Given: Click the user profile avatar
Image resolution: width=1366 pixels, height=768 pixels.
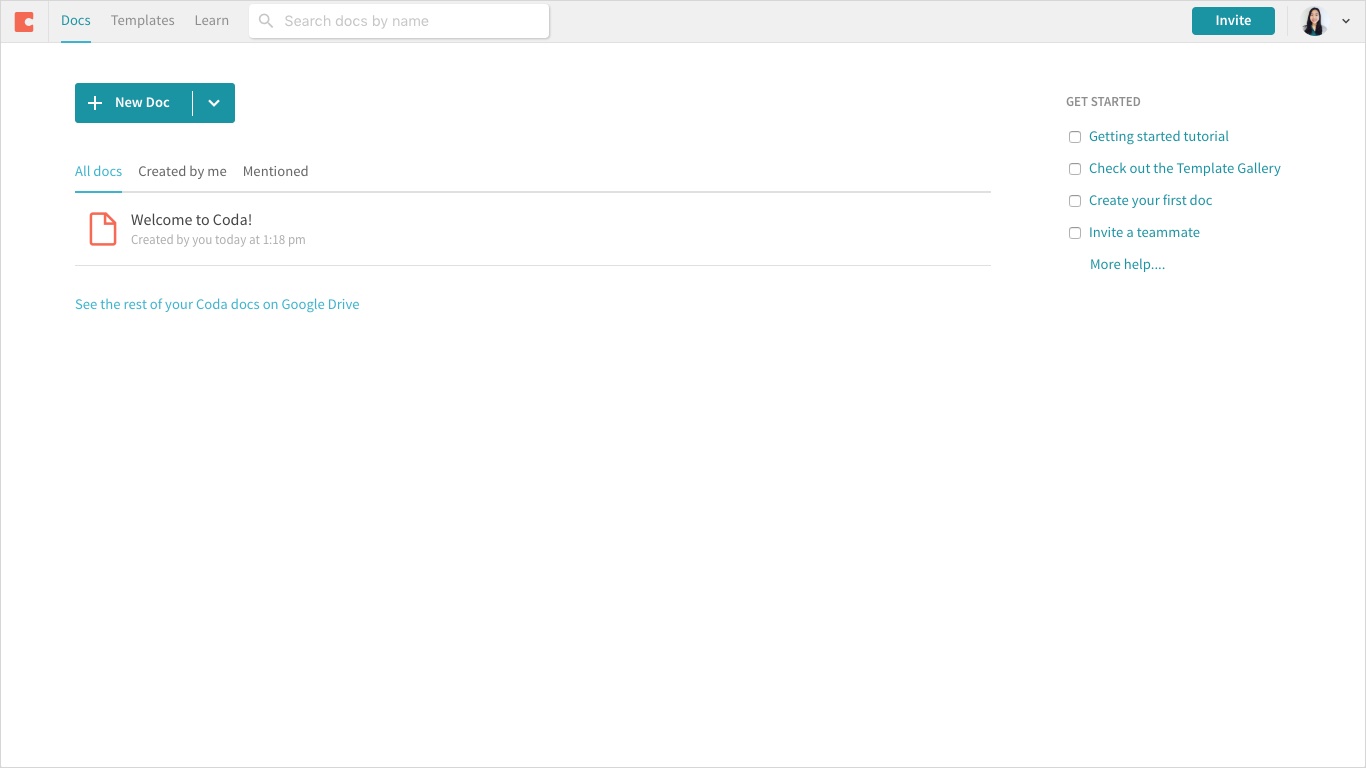Looking at the screenshot, I should [1314, 21].
